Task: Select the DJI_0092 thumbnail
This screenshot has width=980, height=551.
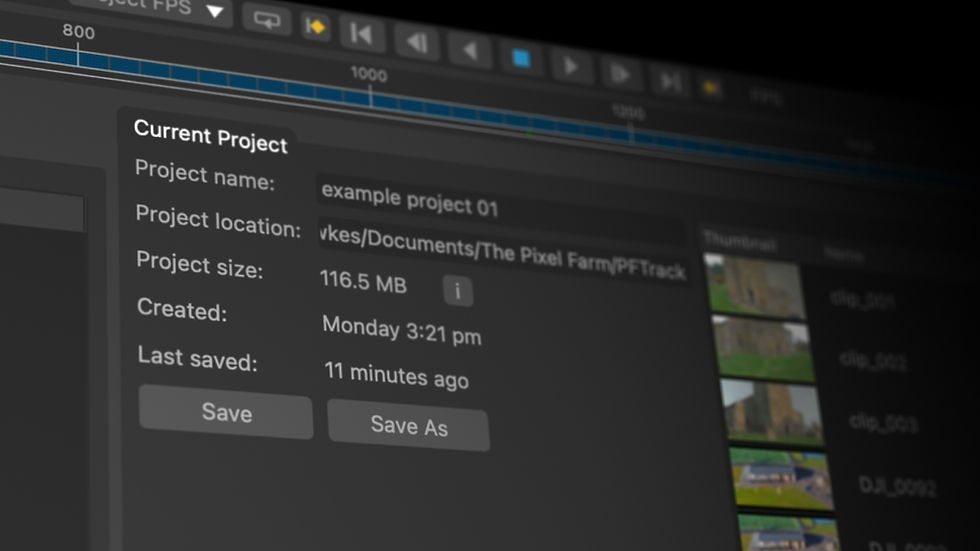Action: [781, 478]
